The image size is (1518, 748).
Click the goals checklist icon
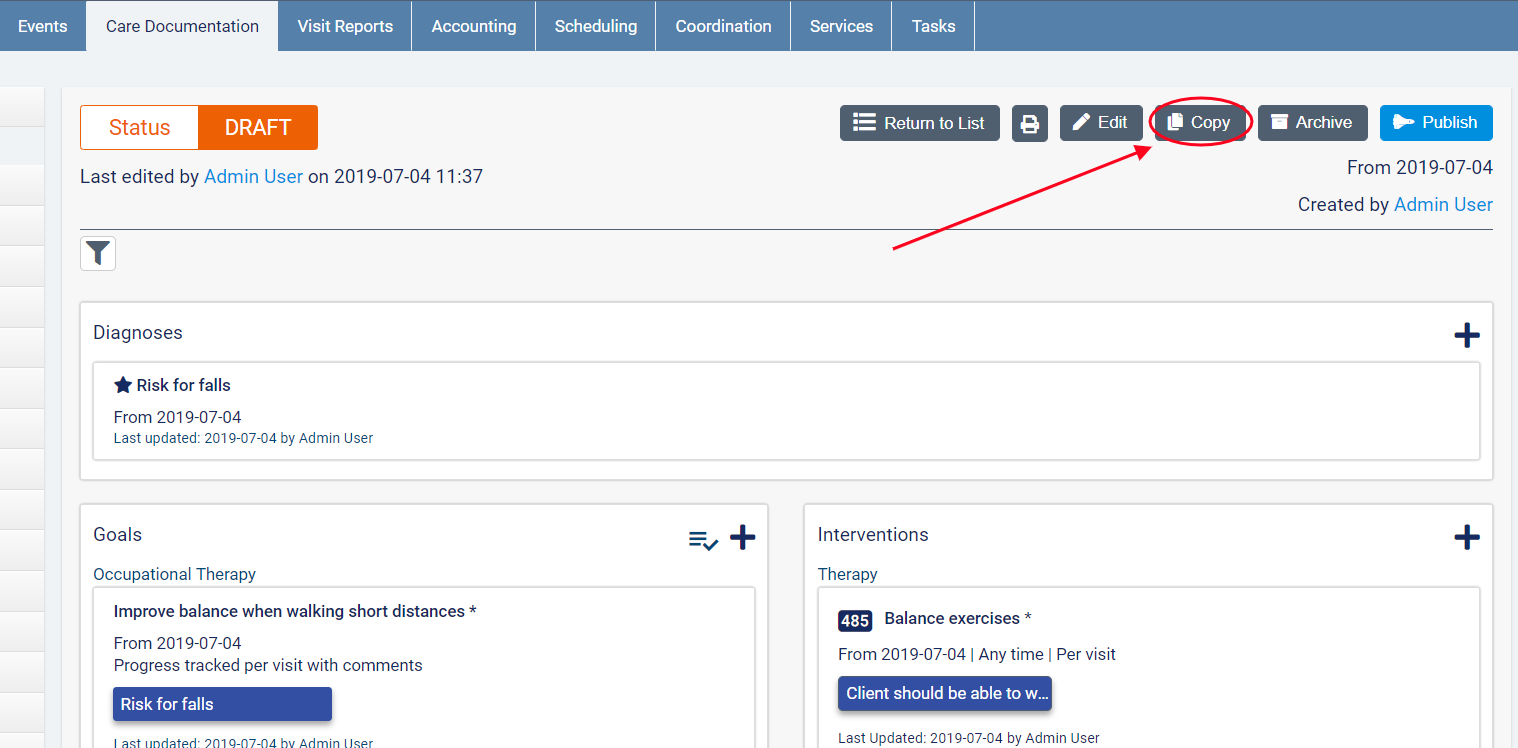coord(703,540)
